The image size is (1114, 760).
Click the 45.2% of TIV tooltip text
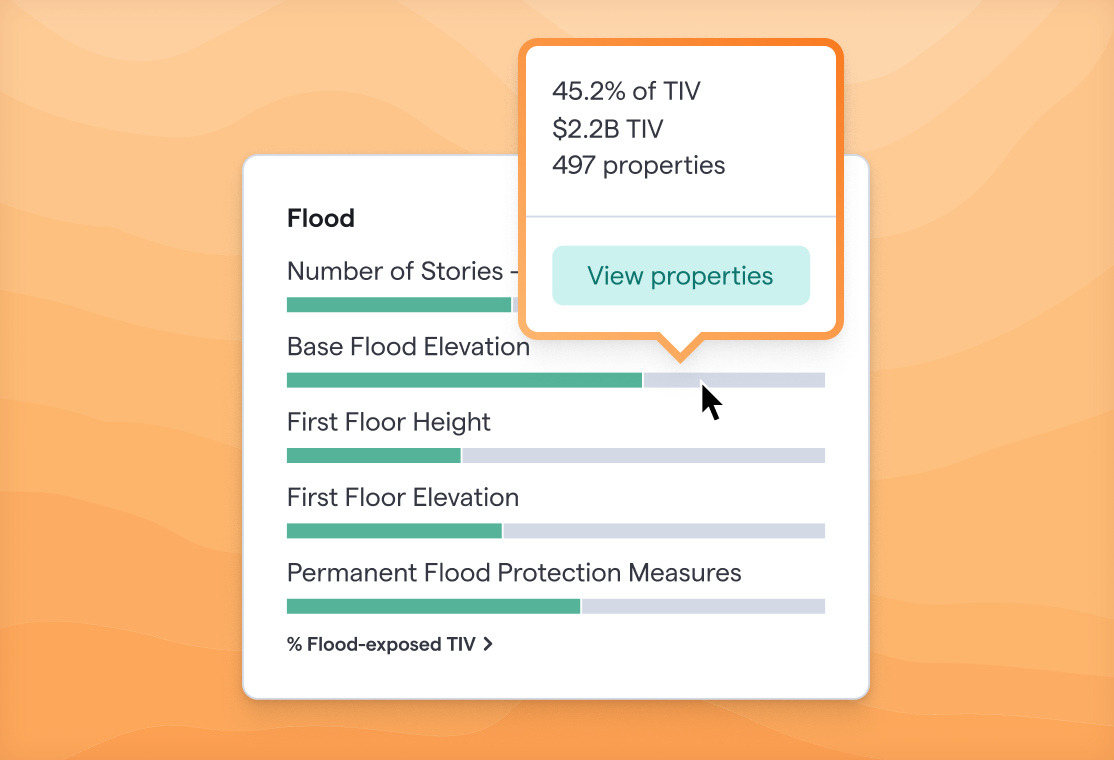tap(626, 91)
